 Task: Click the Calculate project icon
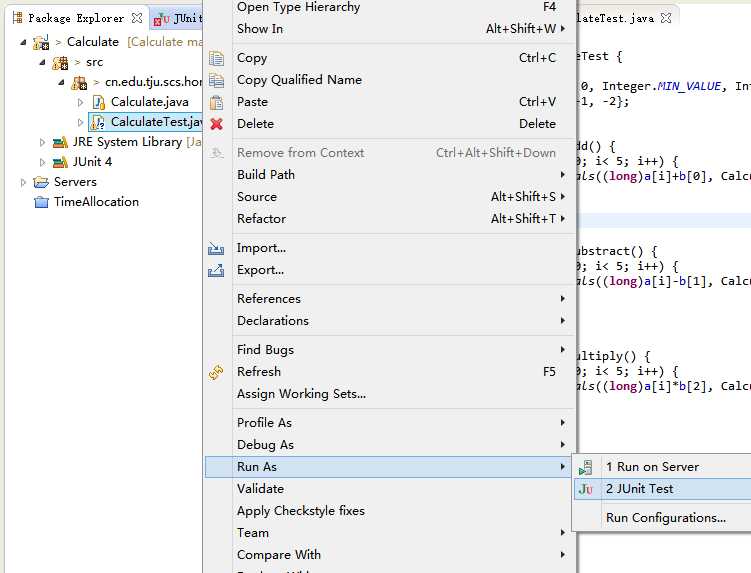pyautogui.click(x=41, y=42)
